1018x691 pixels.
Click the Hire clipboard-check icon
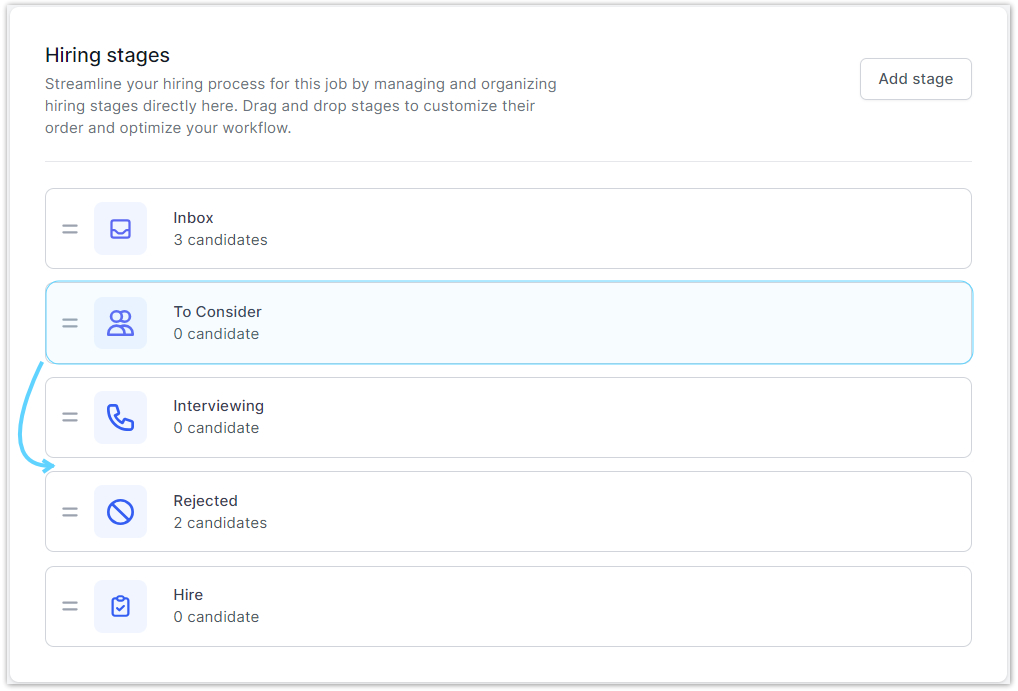tap(120, 606)
